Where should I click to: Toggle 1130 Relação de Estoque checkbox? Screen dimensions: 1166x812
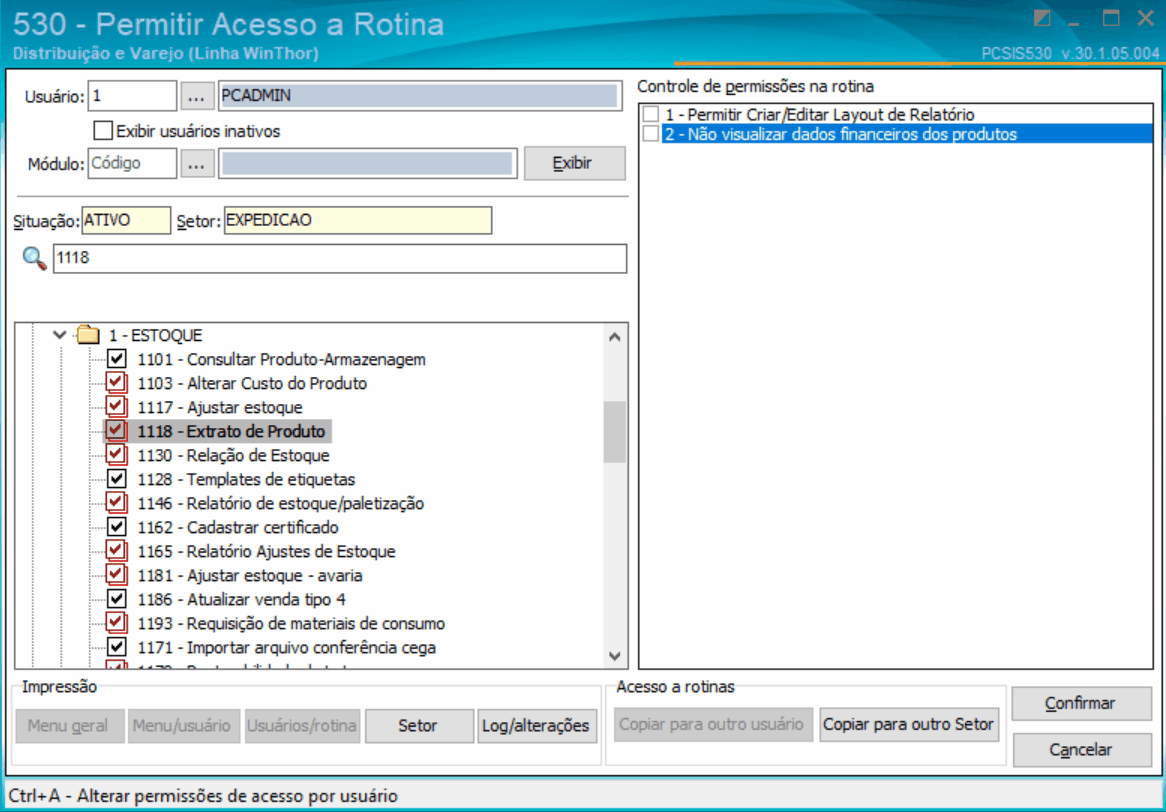116,454
